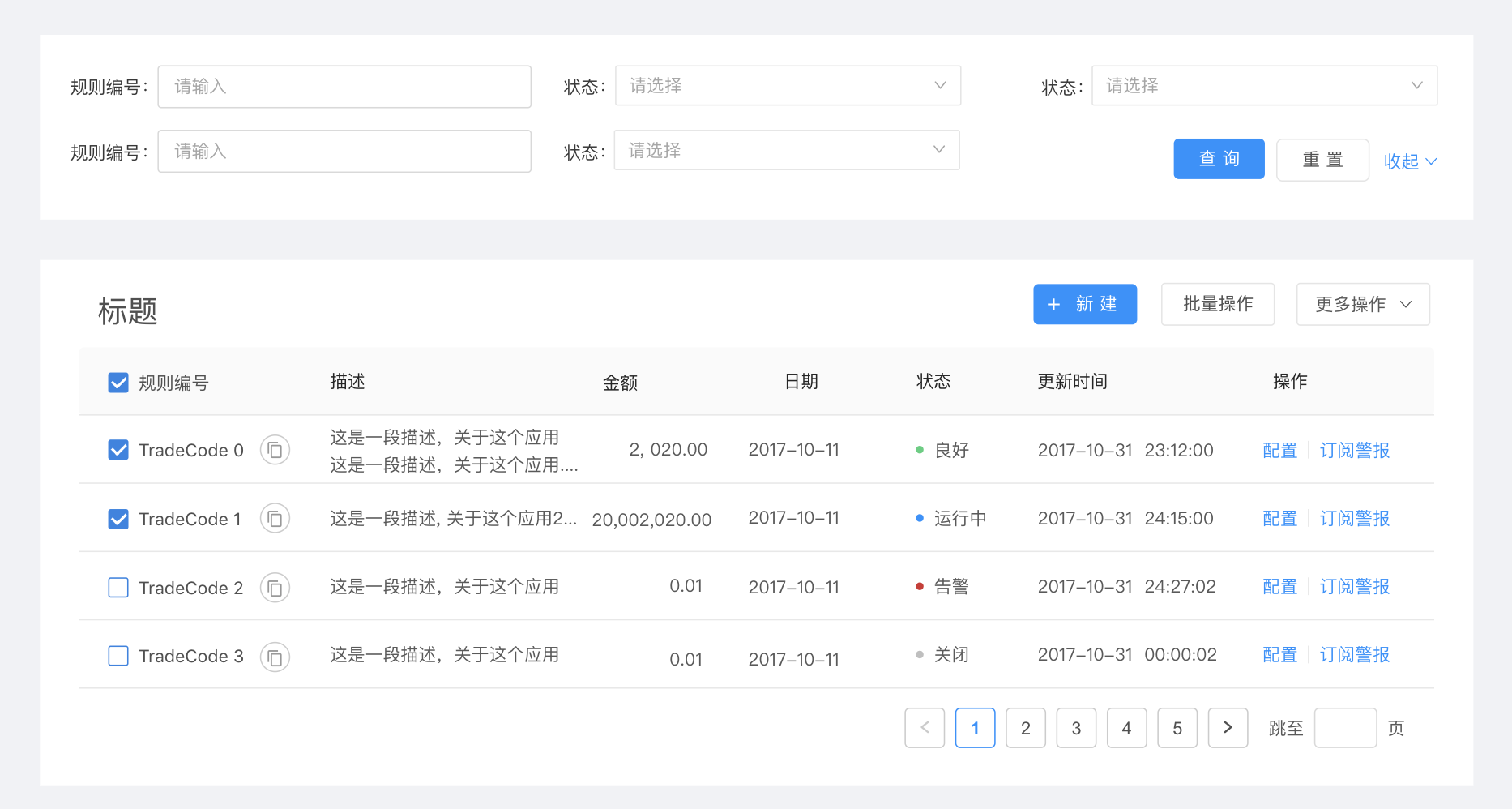Click the update time 2017-10-31 24:27:02
The width and height of the screenshot is (1512, 809).
(x=1127, y=586)
